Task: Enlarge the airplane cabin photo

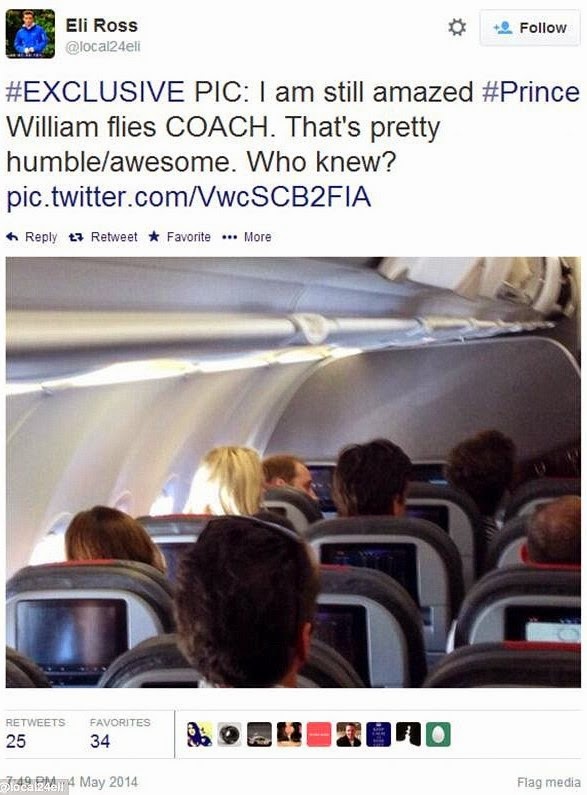Action: 293,472
